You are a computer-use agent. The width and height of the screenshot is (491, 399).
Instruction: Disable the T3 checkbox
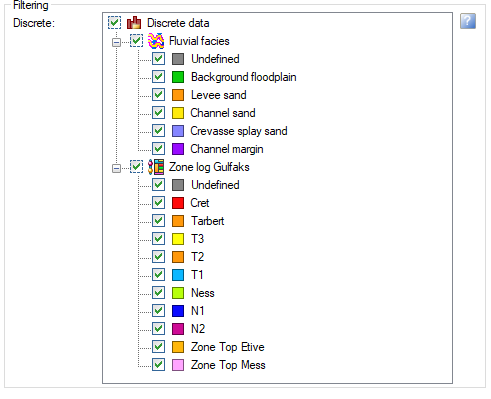point(158,239)
